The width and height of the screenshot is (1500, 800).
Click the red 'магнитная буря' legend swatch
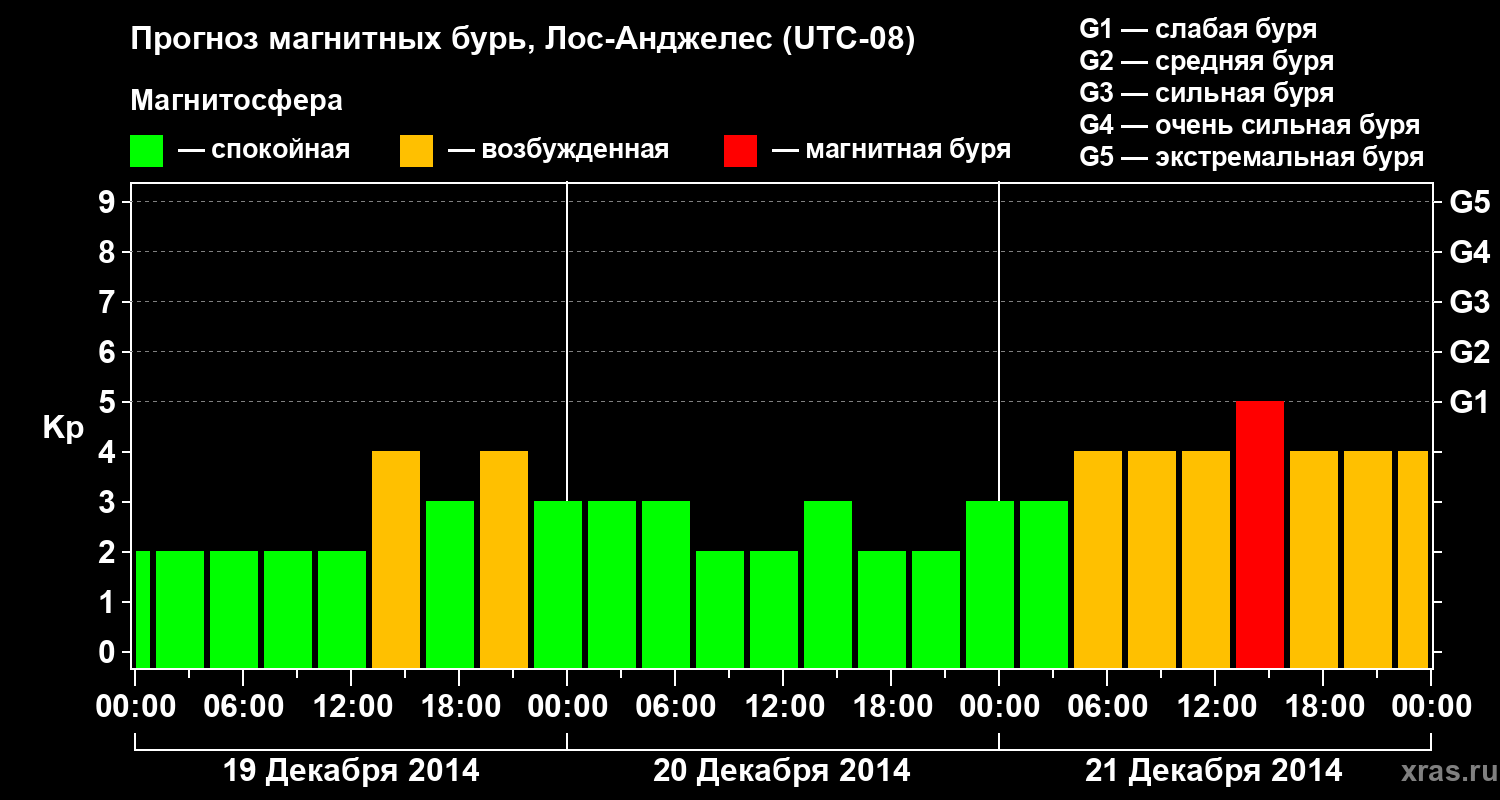[x=740, y=151]
